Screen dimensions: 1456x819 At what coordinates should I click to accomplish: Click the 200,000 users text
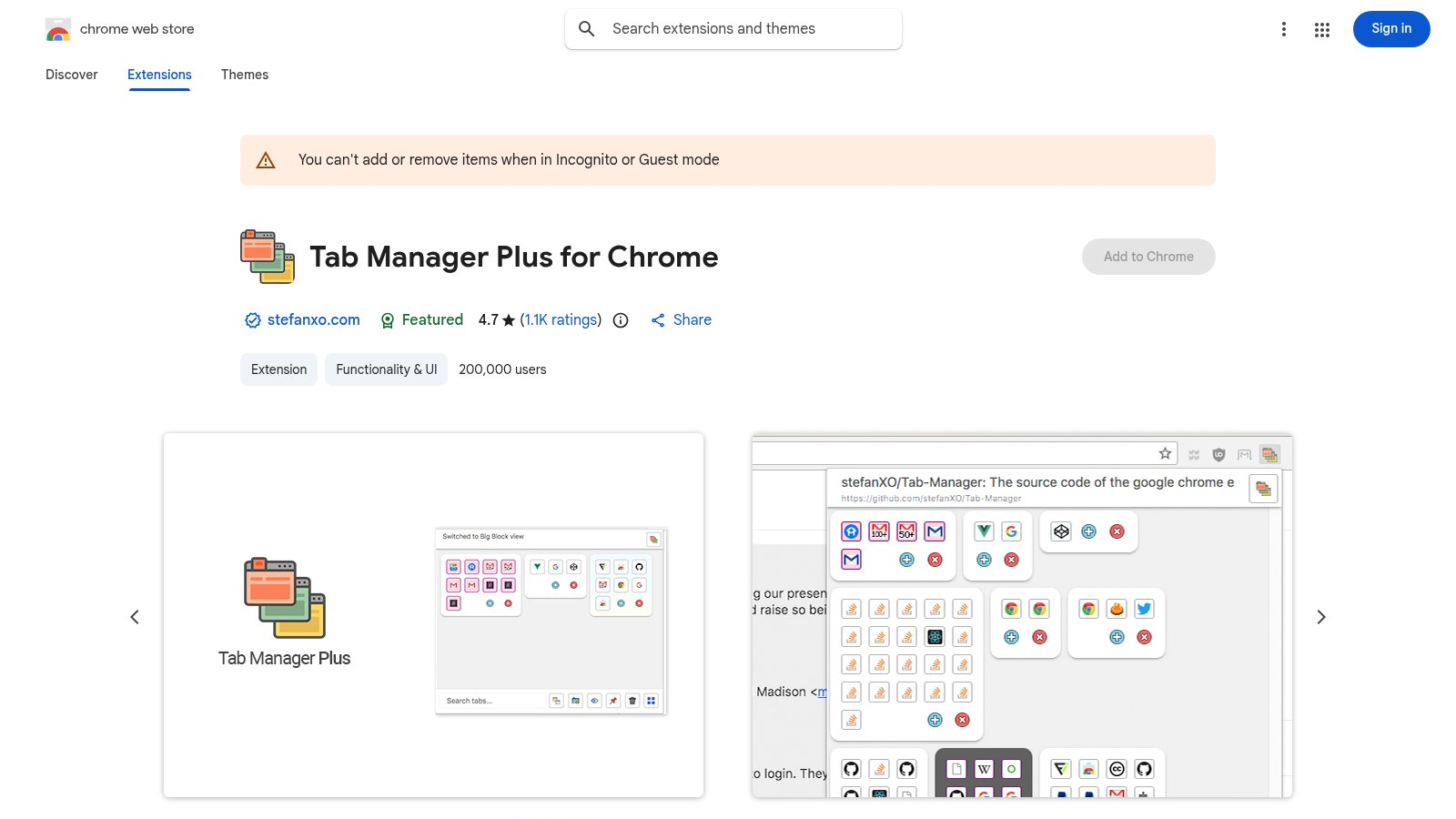502,369
